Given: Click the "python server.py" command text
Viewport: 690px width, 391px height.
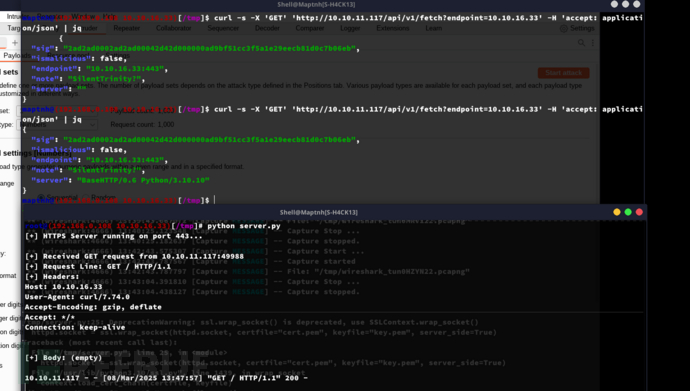Looking at the screenshot, I should 244,226.
